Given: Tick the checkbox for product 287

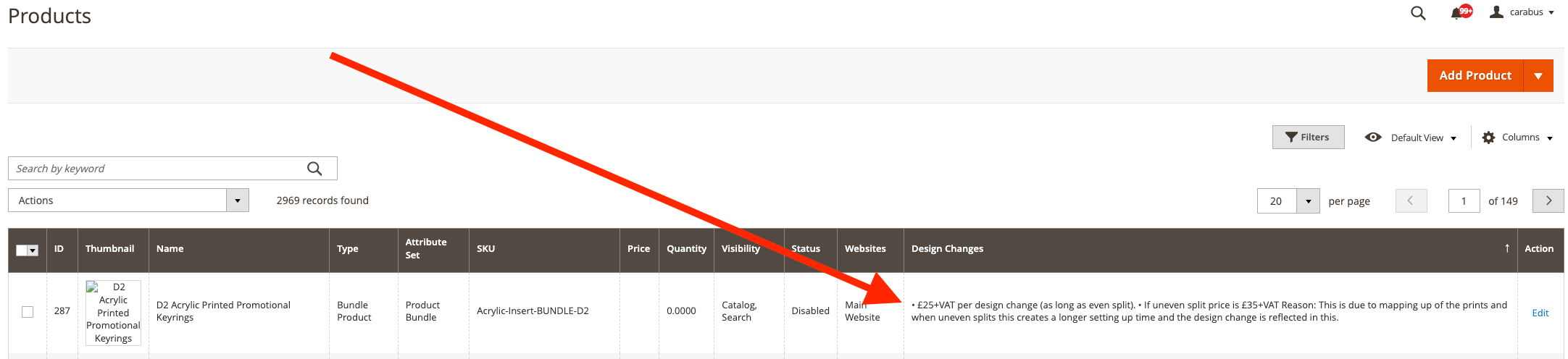Looking at the screenshot, I should tap(28, 312).
